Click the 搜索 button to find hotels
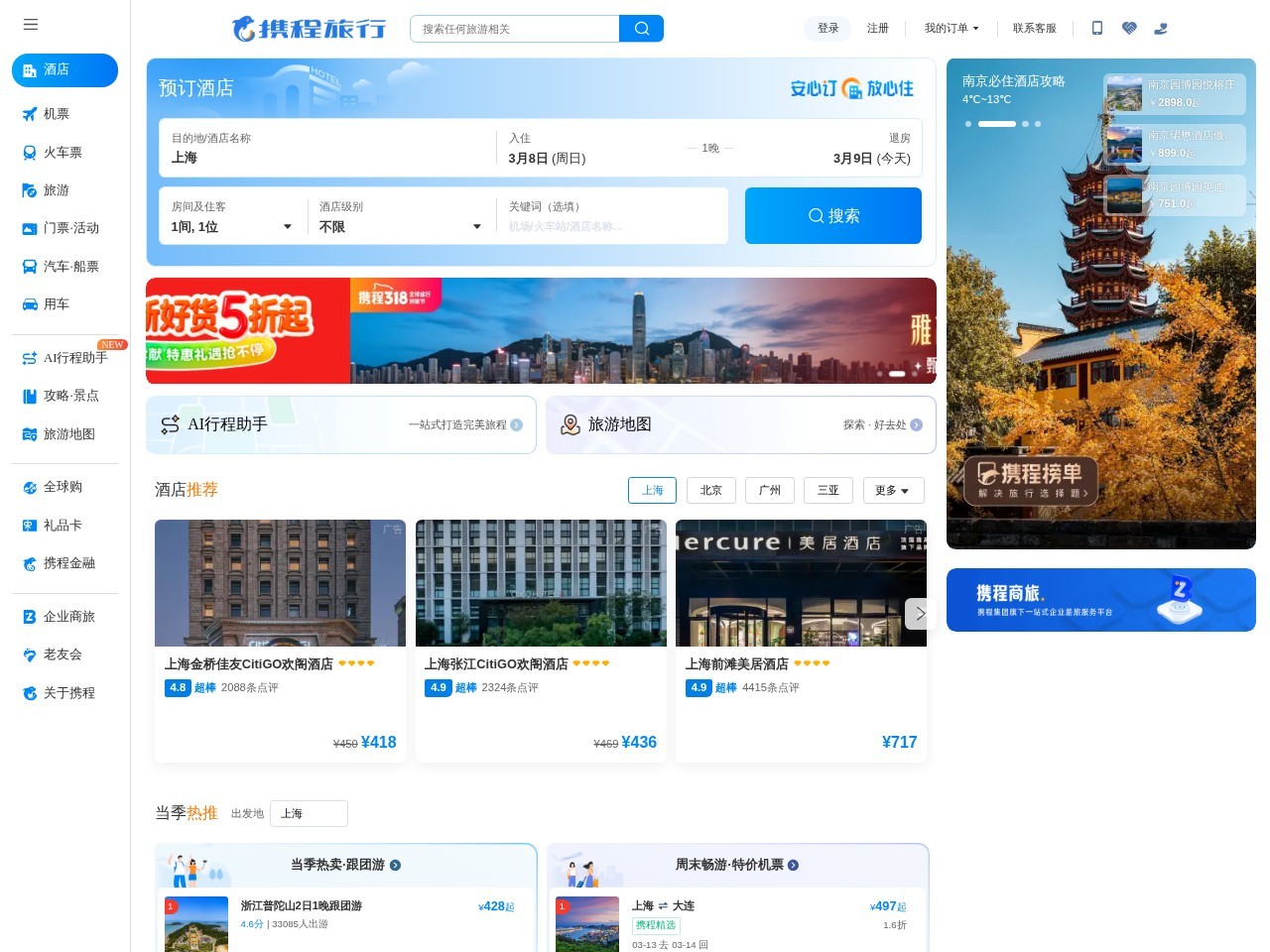Viewport: 1270px width, 952px height. tap(833, 215)
